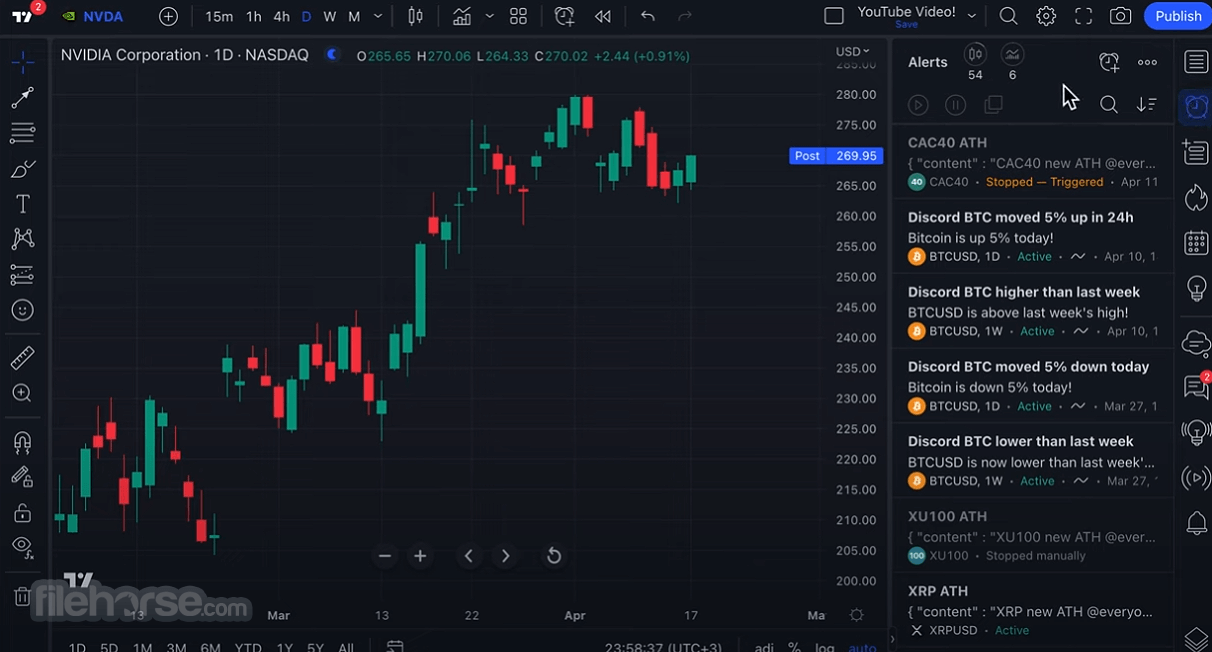
Task: Open the quick search magnifier
Action: (1008, 16)
